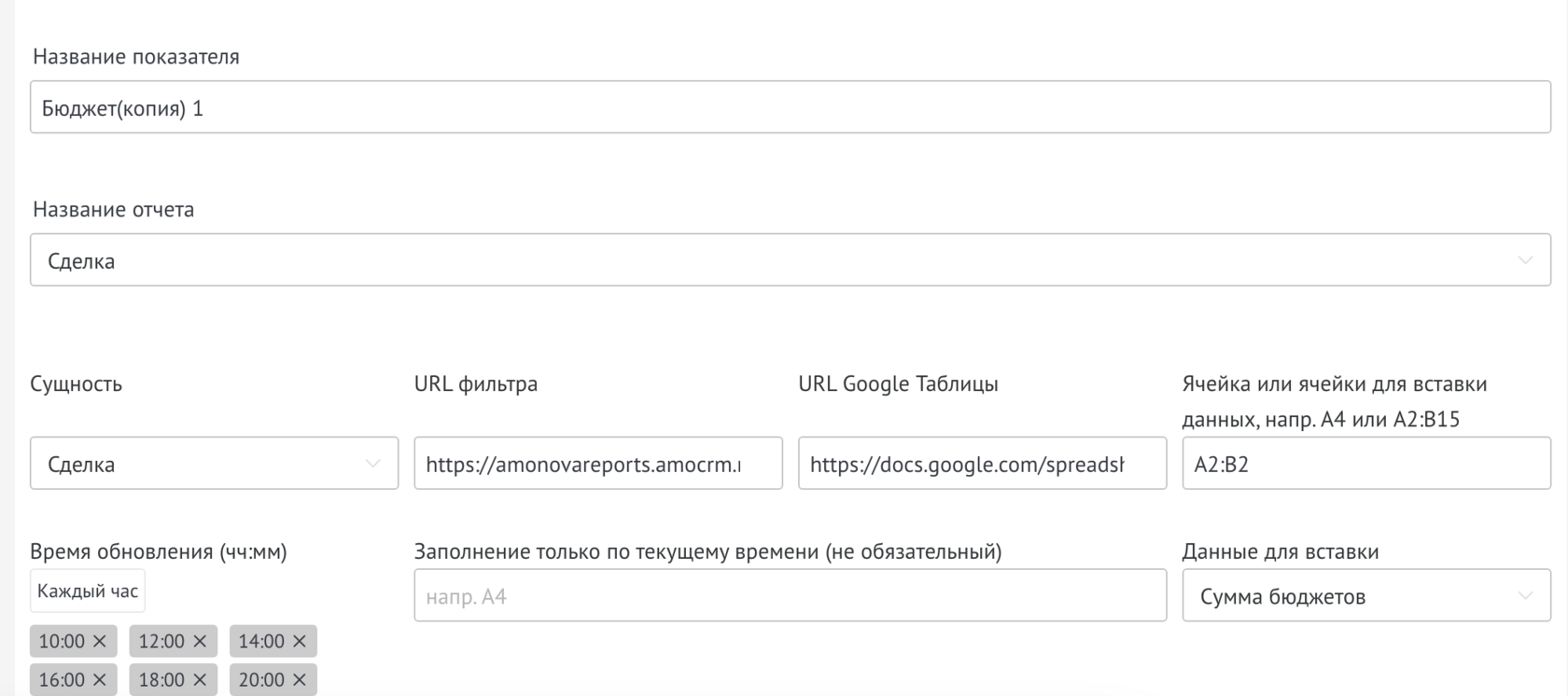This screenshot has height=696, width=1568.
Task: Click the Каждый час button
Action: point(88,591)
